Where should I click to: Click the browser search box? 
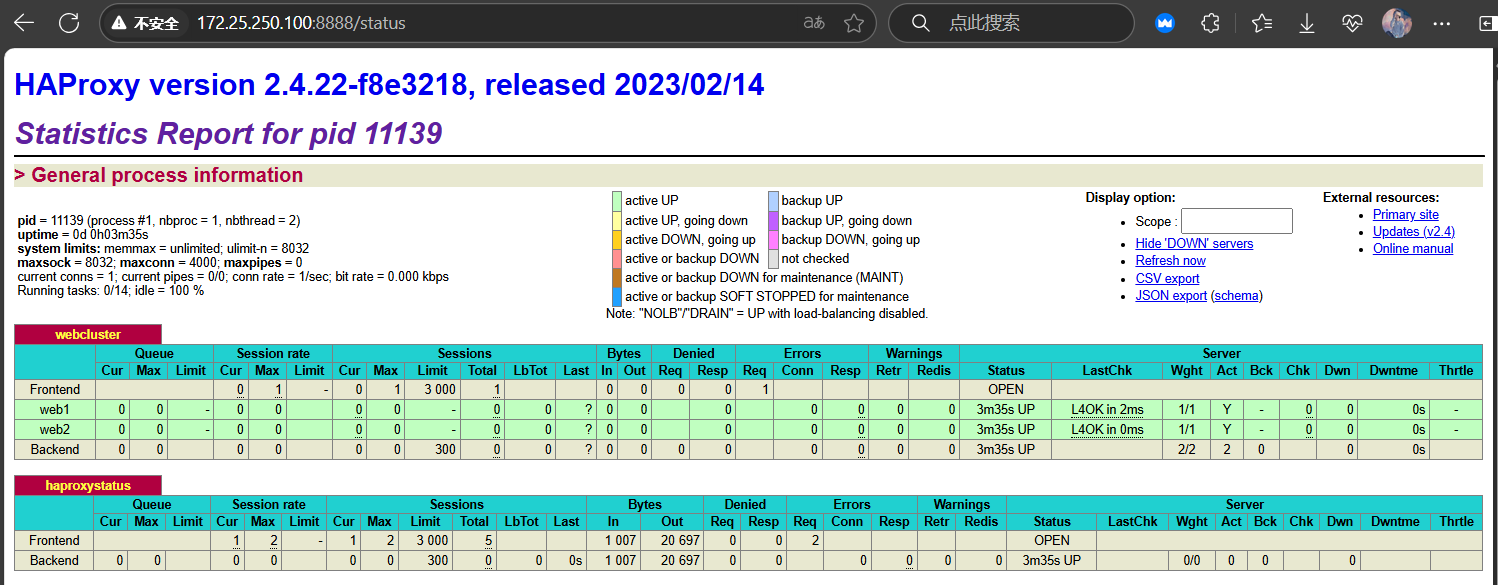click(1012, 23)
